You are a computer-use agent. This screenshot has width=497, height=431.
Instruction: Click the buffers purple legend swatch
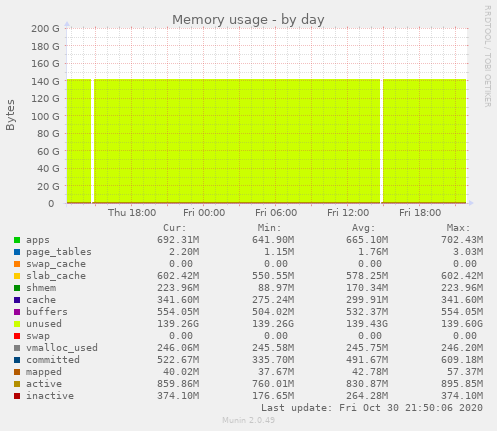17,312
